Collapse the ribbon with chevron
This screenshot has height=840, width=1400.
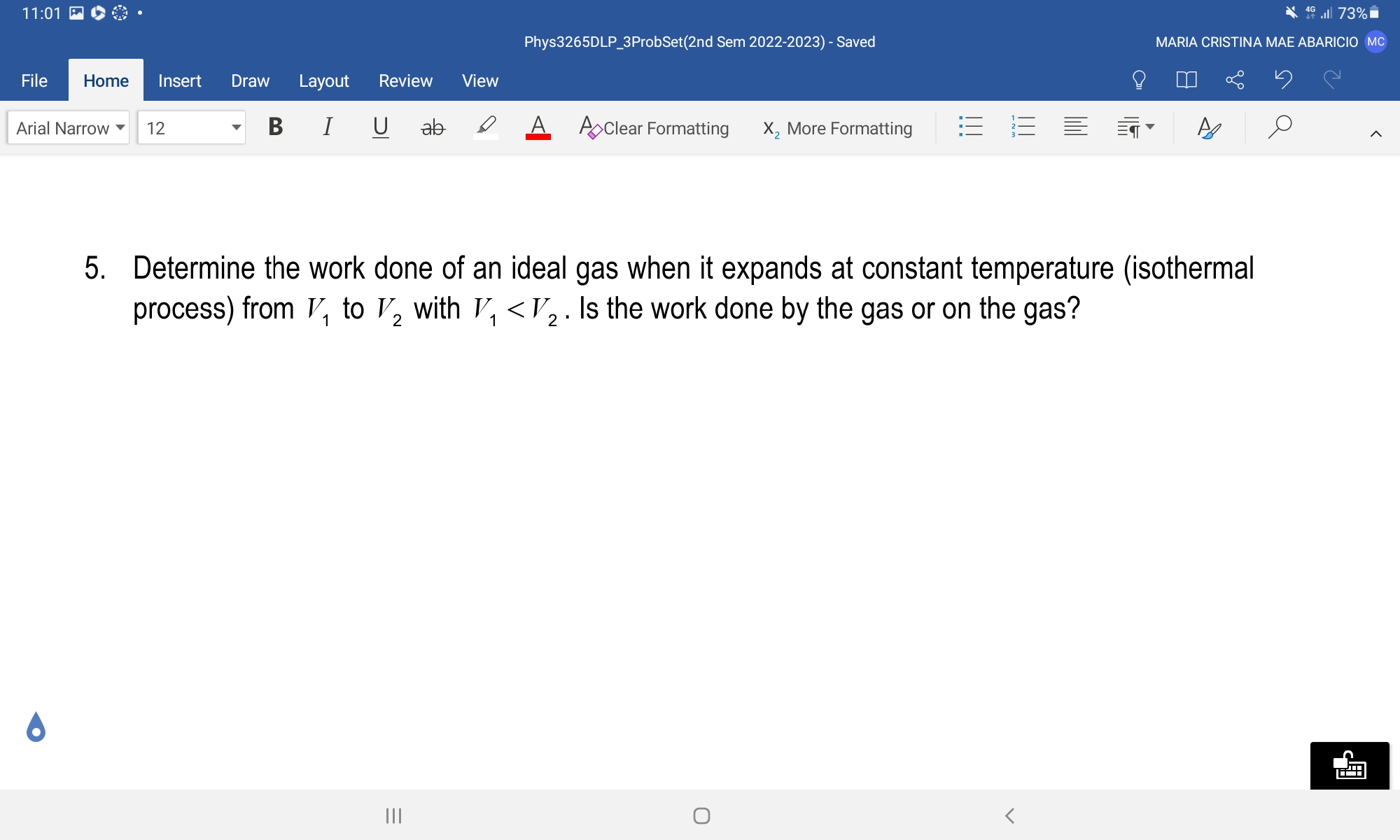click(x=1375, y=134)
